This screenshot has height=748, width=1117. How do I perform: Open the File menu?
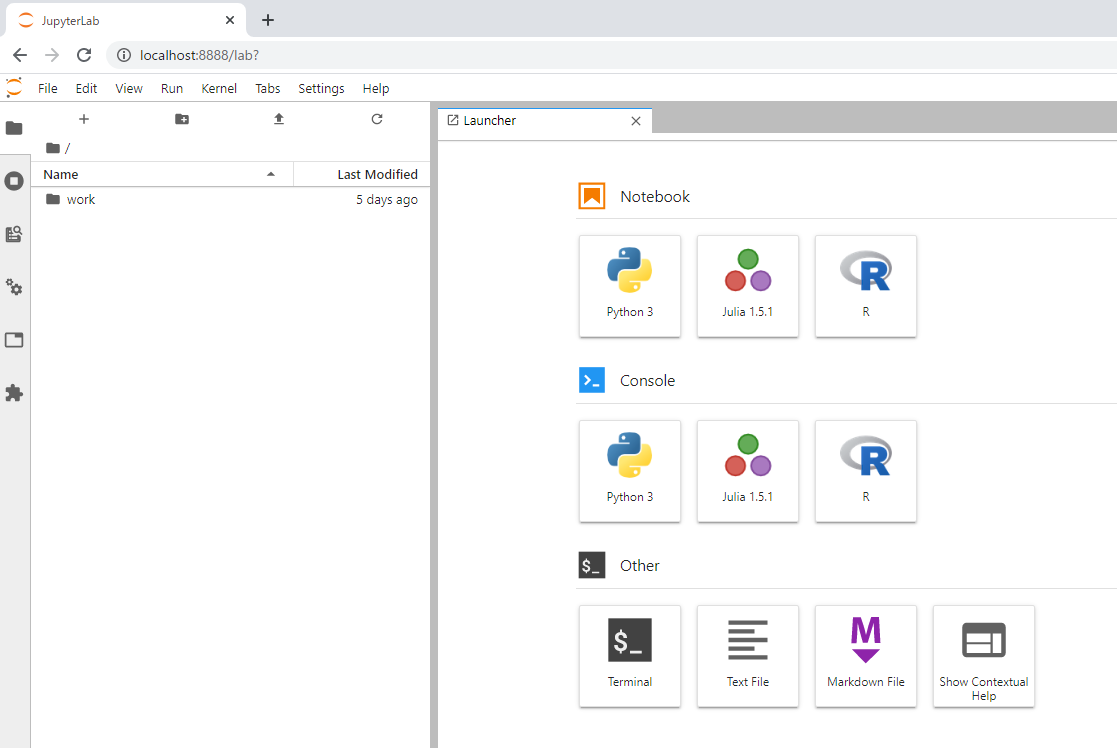click(x=48, y=88)
